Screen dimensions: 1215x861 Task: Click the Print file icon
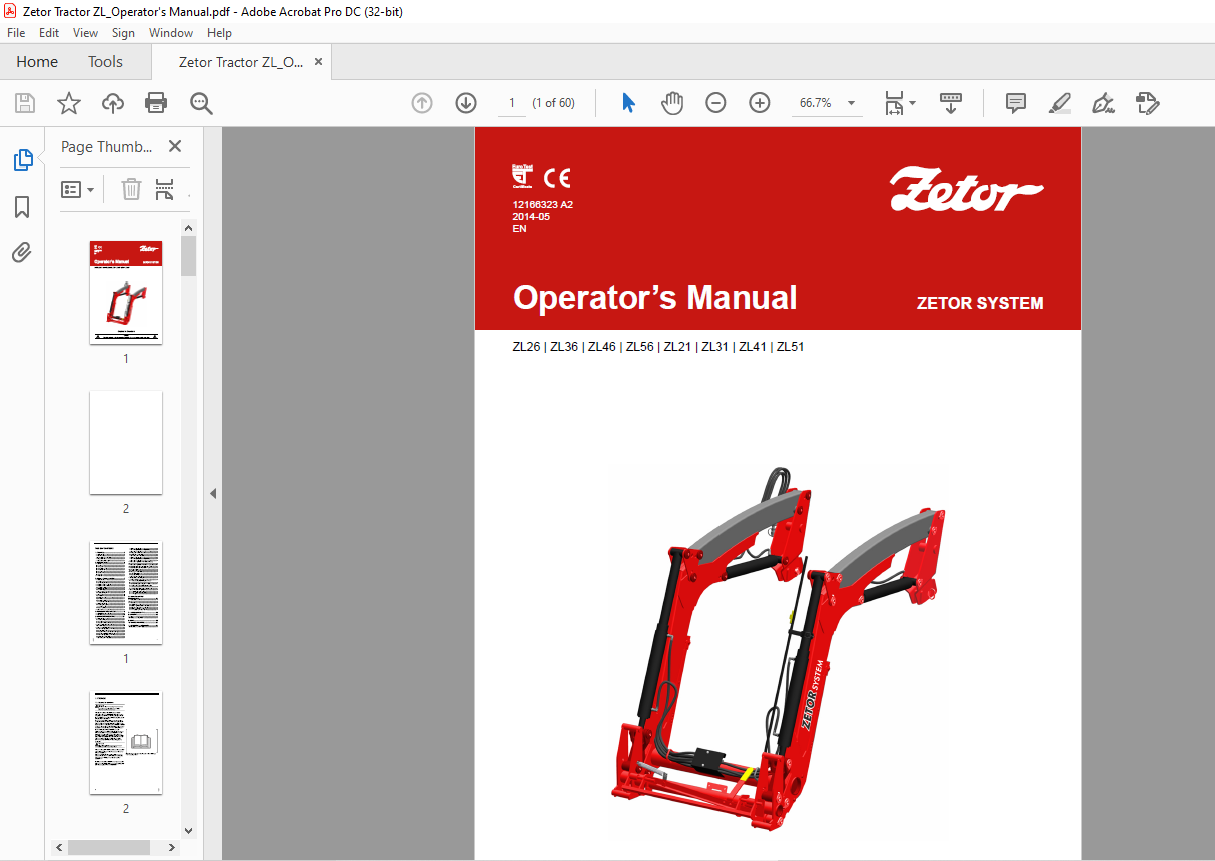156,103
